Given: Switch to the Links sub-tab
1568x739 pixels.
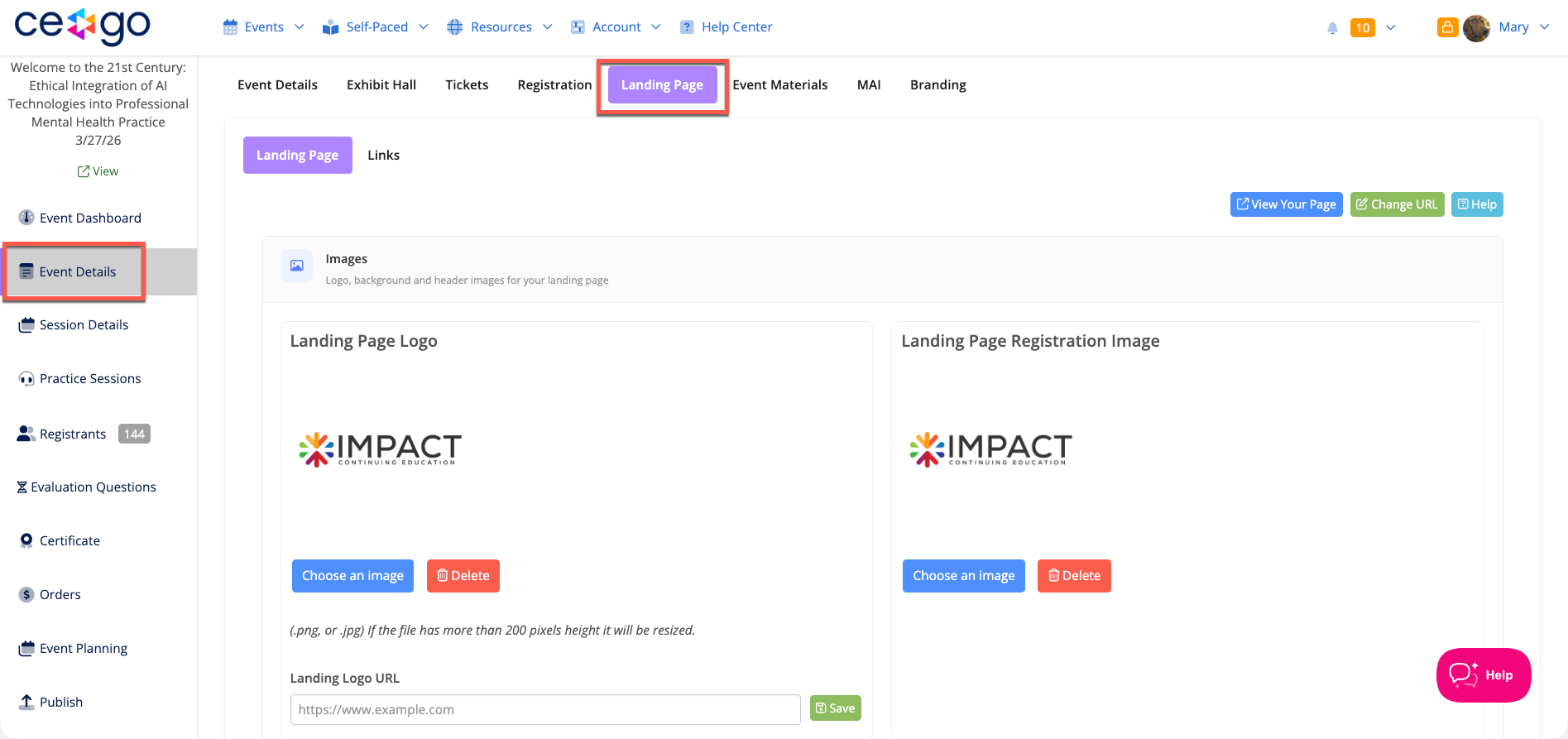Looking at the screenshot, I should click(x=384, y=155).
